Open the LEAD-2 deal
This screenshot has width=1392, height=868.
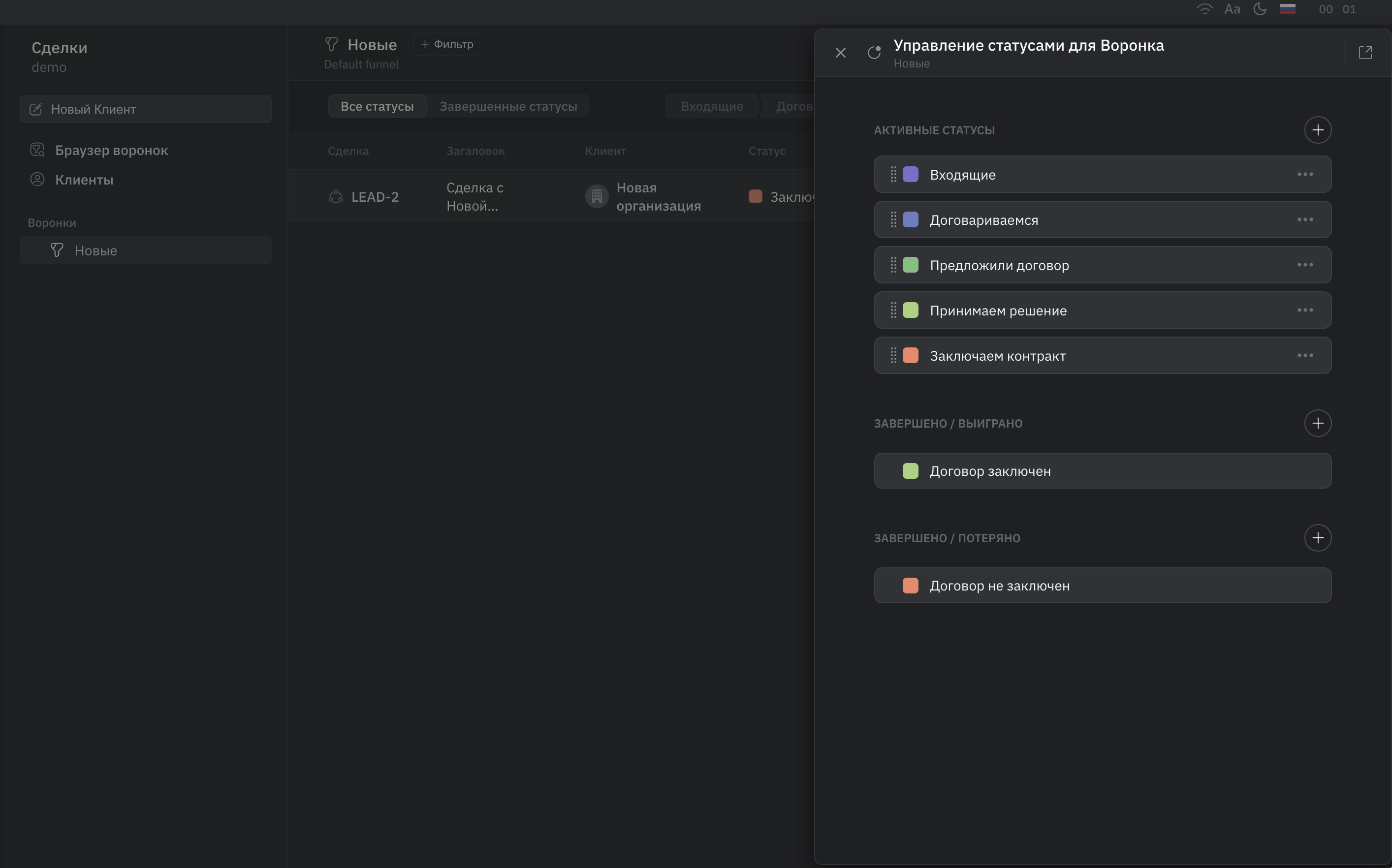click(375, 197)
